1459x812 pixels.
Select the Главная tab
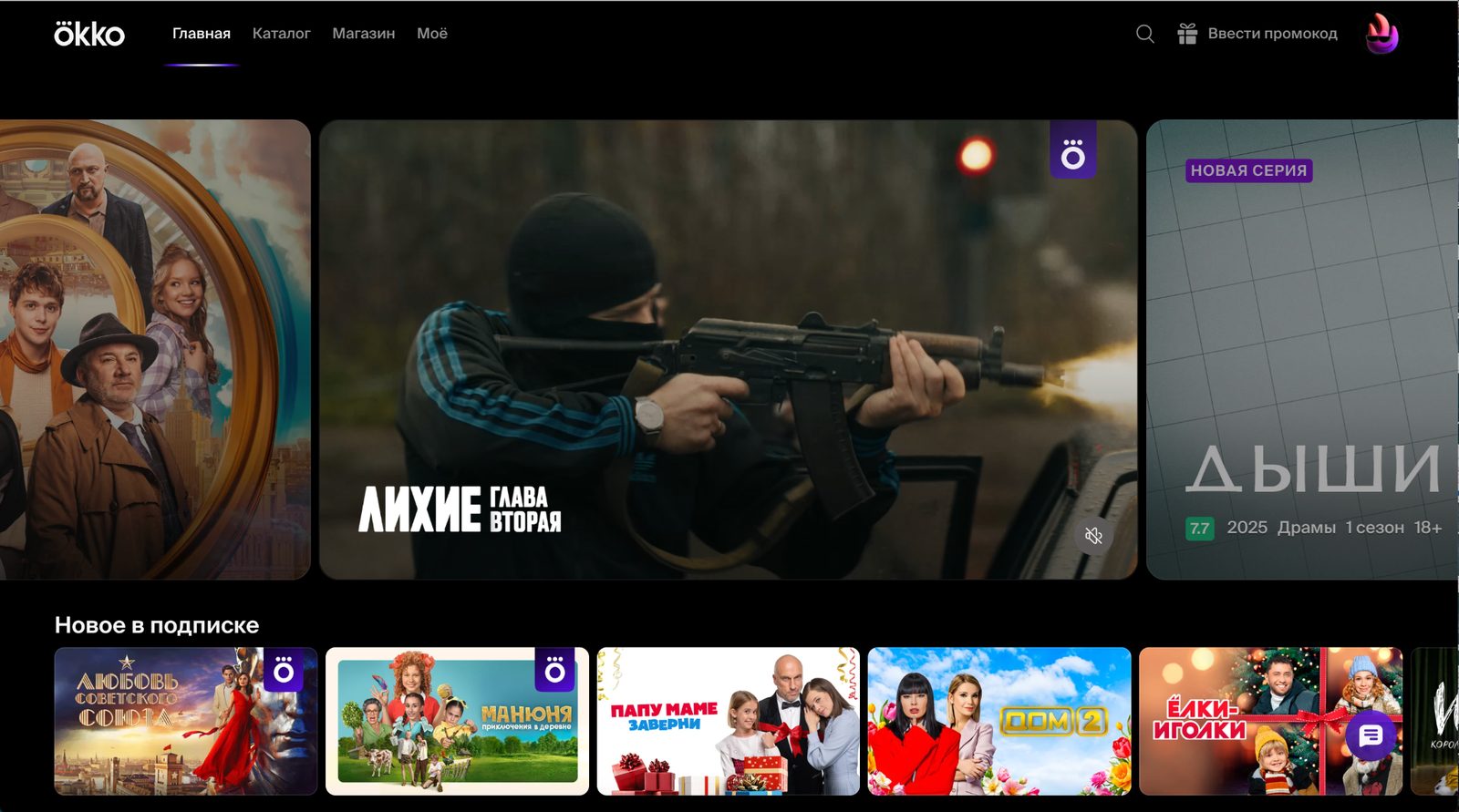coord(202,34)
